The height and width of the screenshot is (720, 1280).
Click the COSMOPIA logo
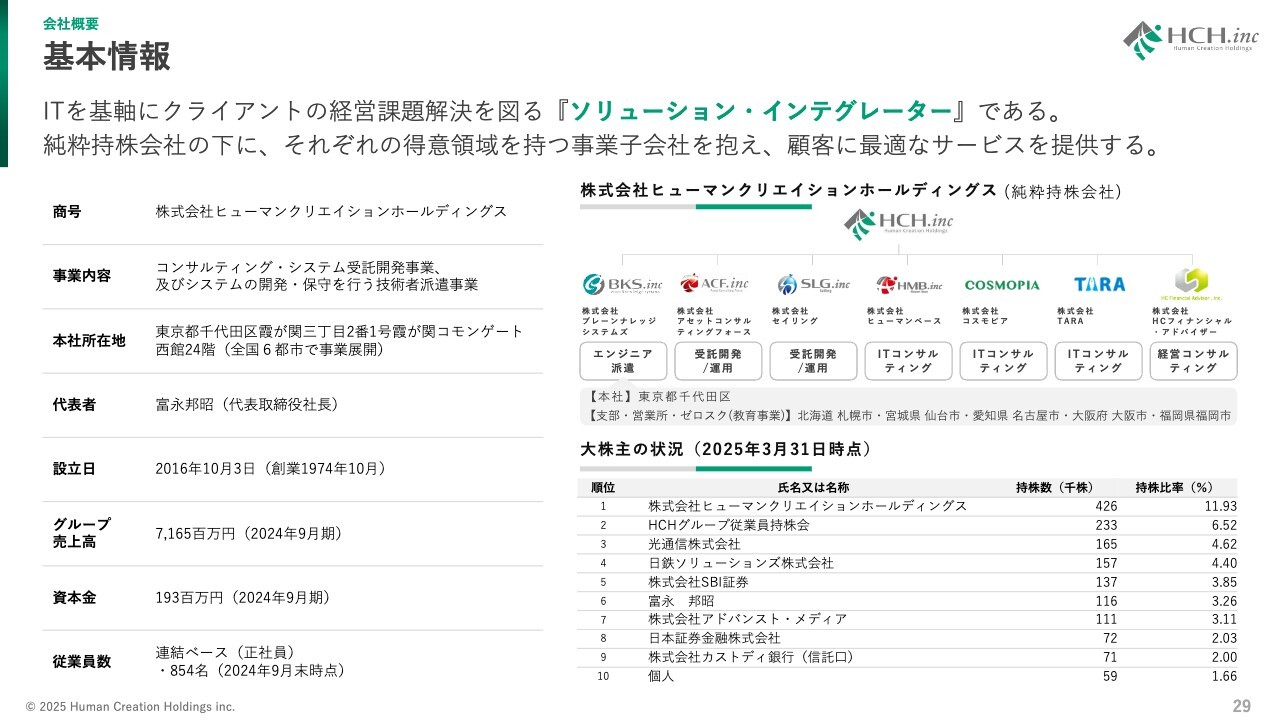pos(1002,285)
